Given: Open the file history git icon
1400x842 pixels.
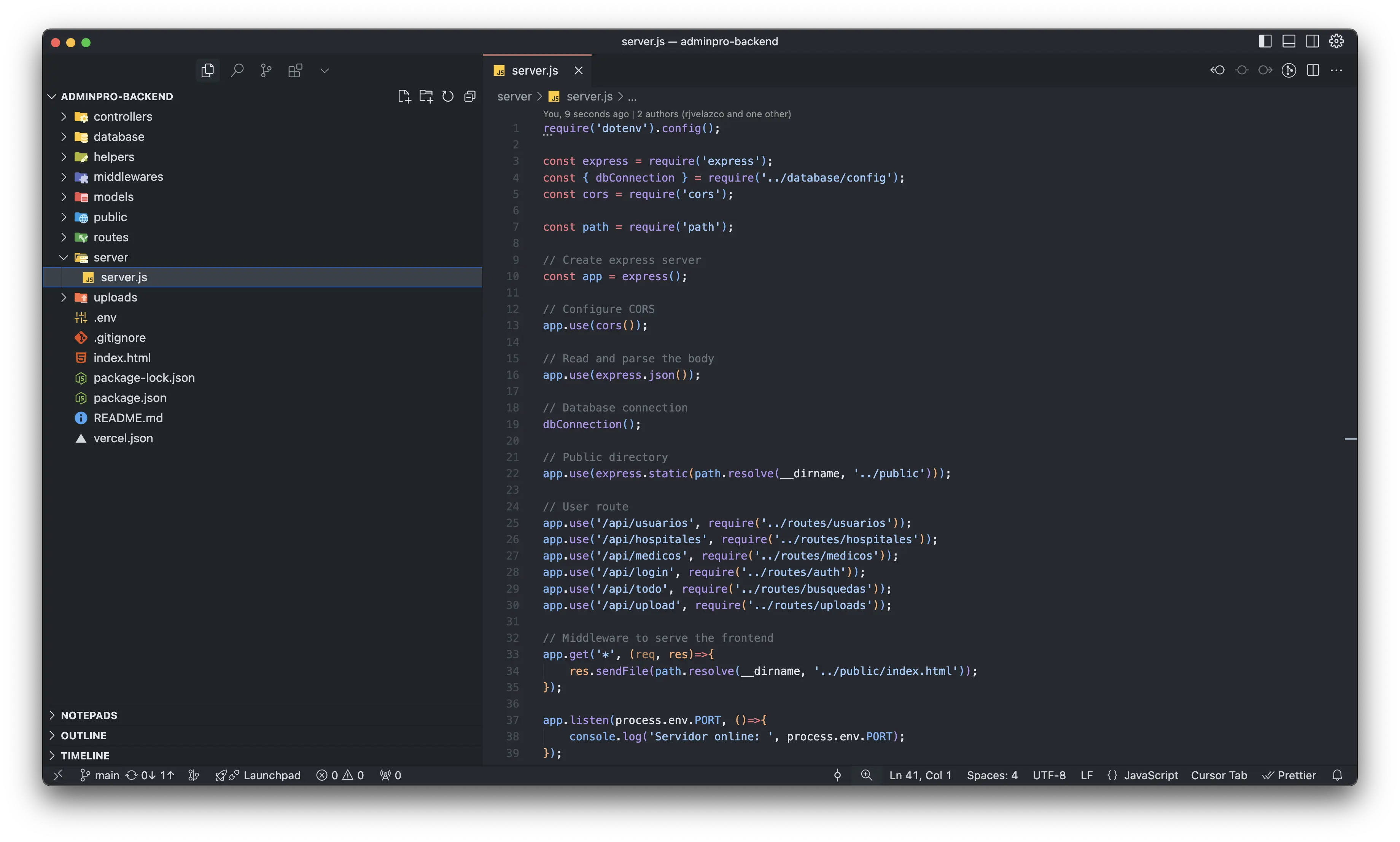Looking at the screenshot, I should point(1289,70).
